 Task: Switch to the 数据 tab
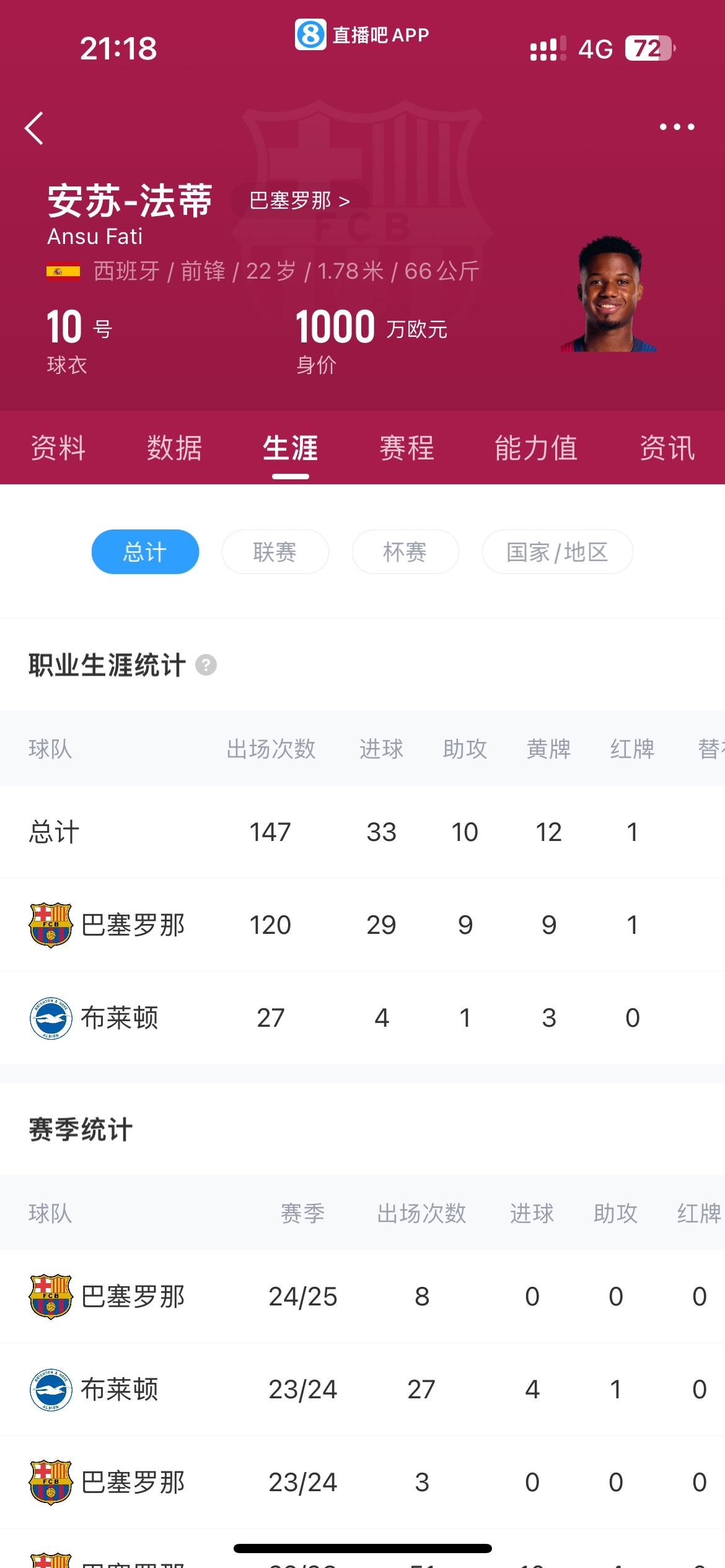click(174, 448)
